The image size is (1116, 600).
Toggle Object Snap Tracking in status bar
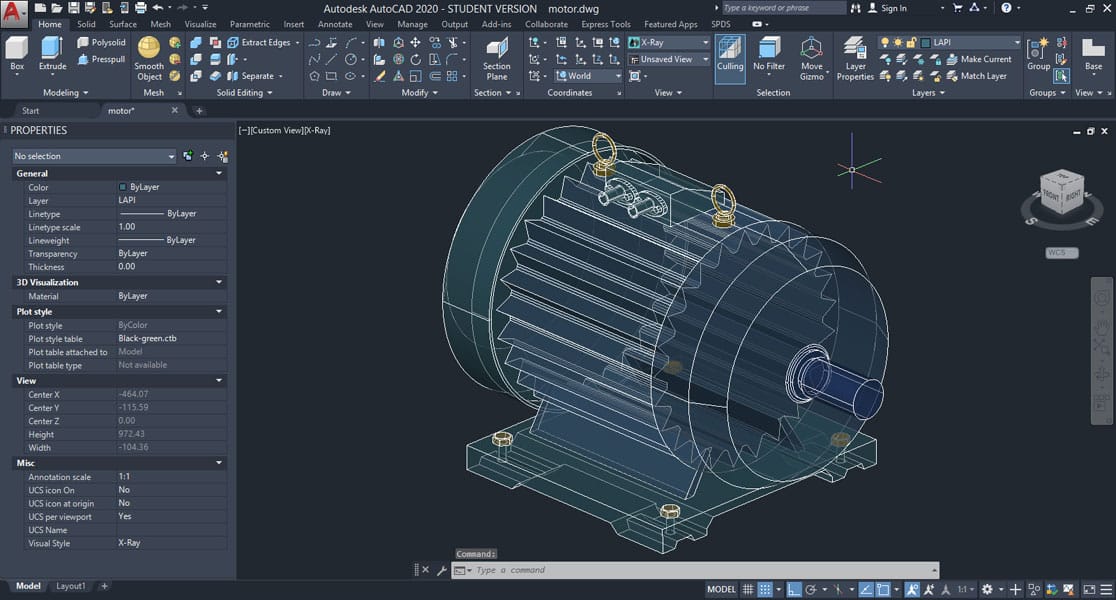click(866, 589)
